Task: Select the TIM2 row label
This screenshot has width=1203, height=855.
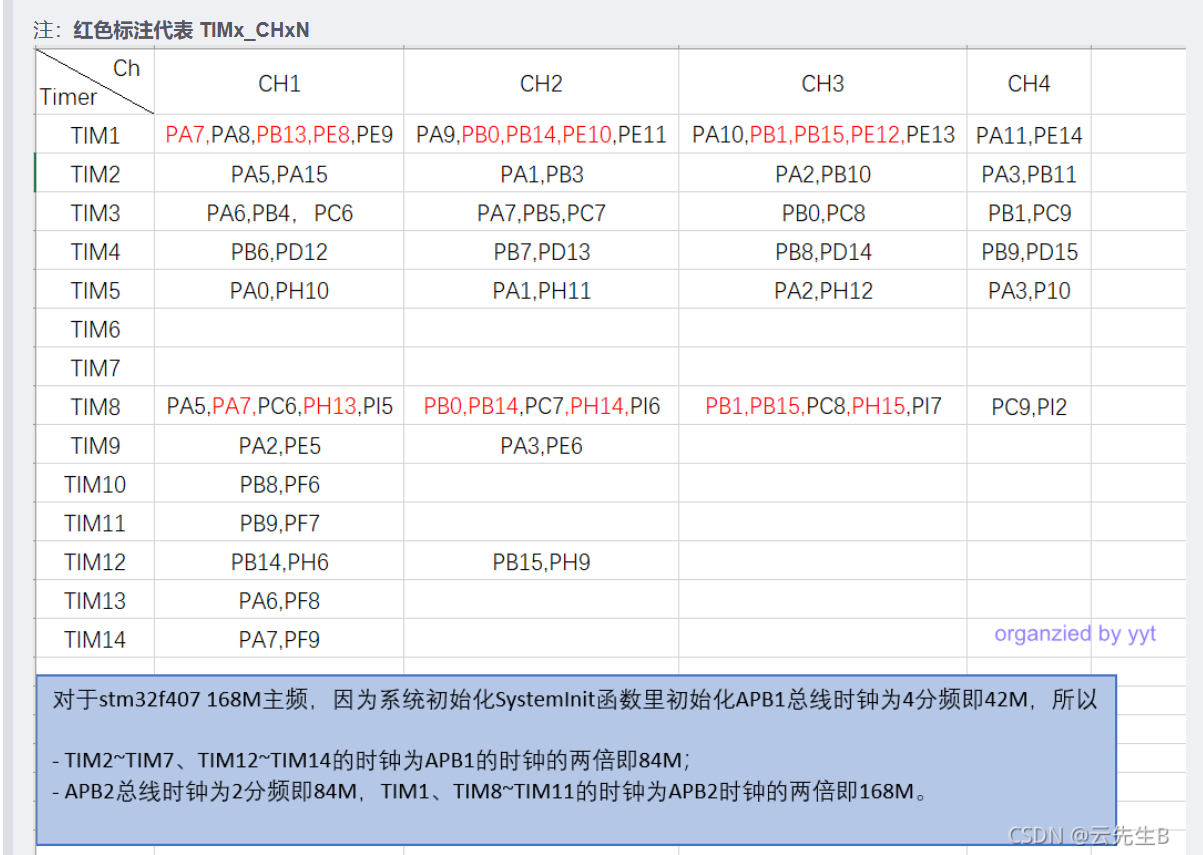Action: (x=95, y=174)
